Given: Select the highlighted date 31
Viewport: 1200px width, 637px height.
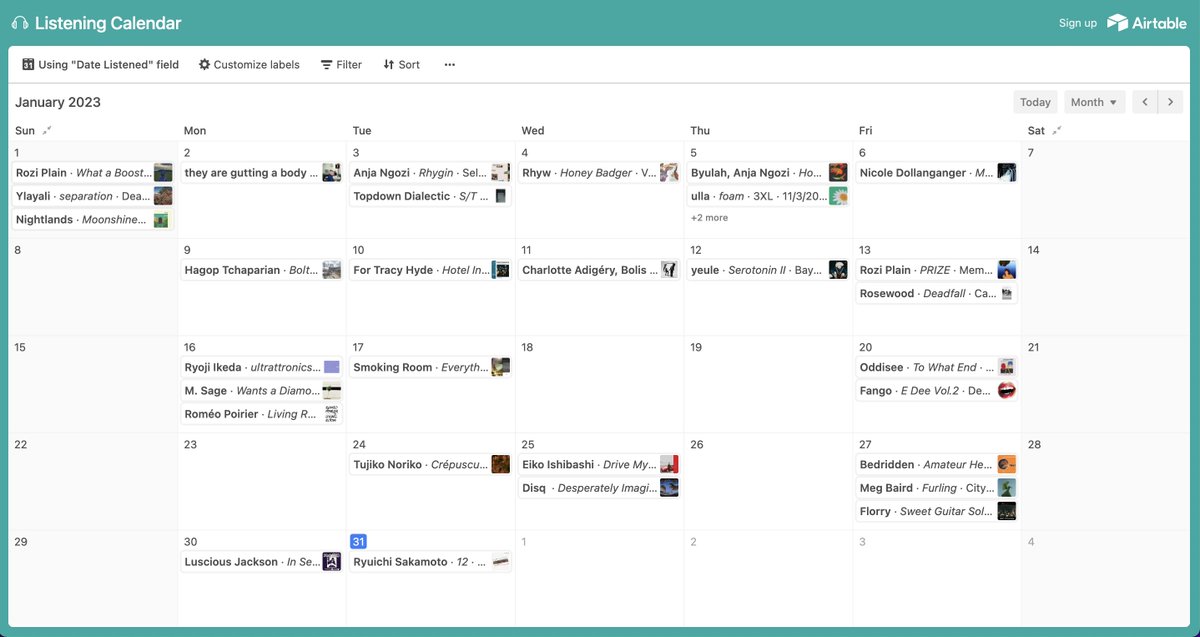Looking at the screenshot, I should coord(359,541).
